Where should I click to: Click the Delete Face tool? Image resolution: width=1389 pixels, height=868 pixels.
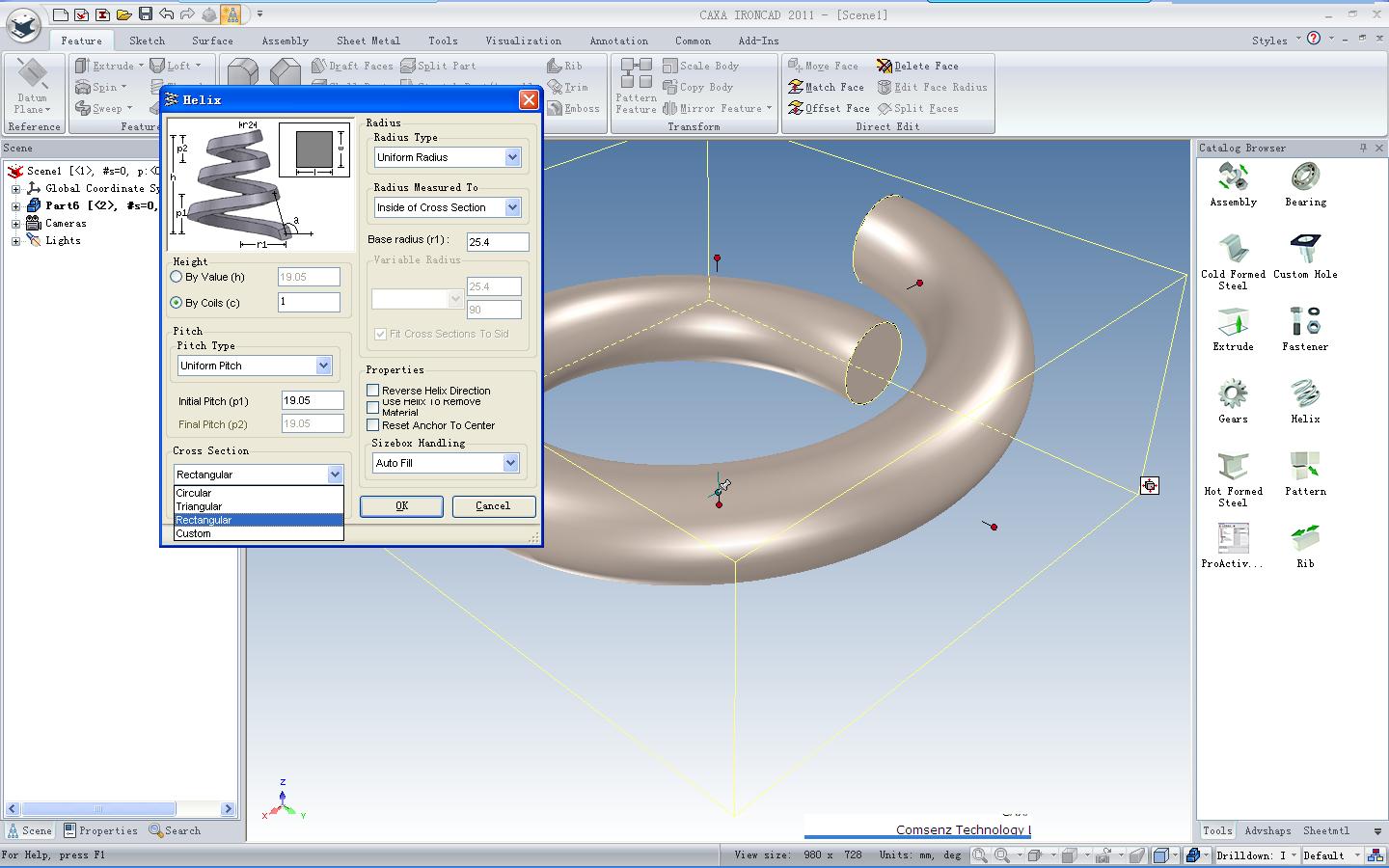click(917, 66)
